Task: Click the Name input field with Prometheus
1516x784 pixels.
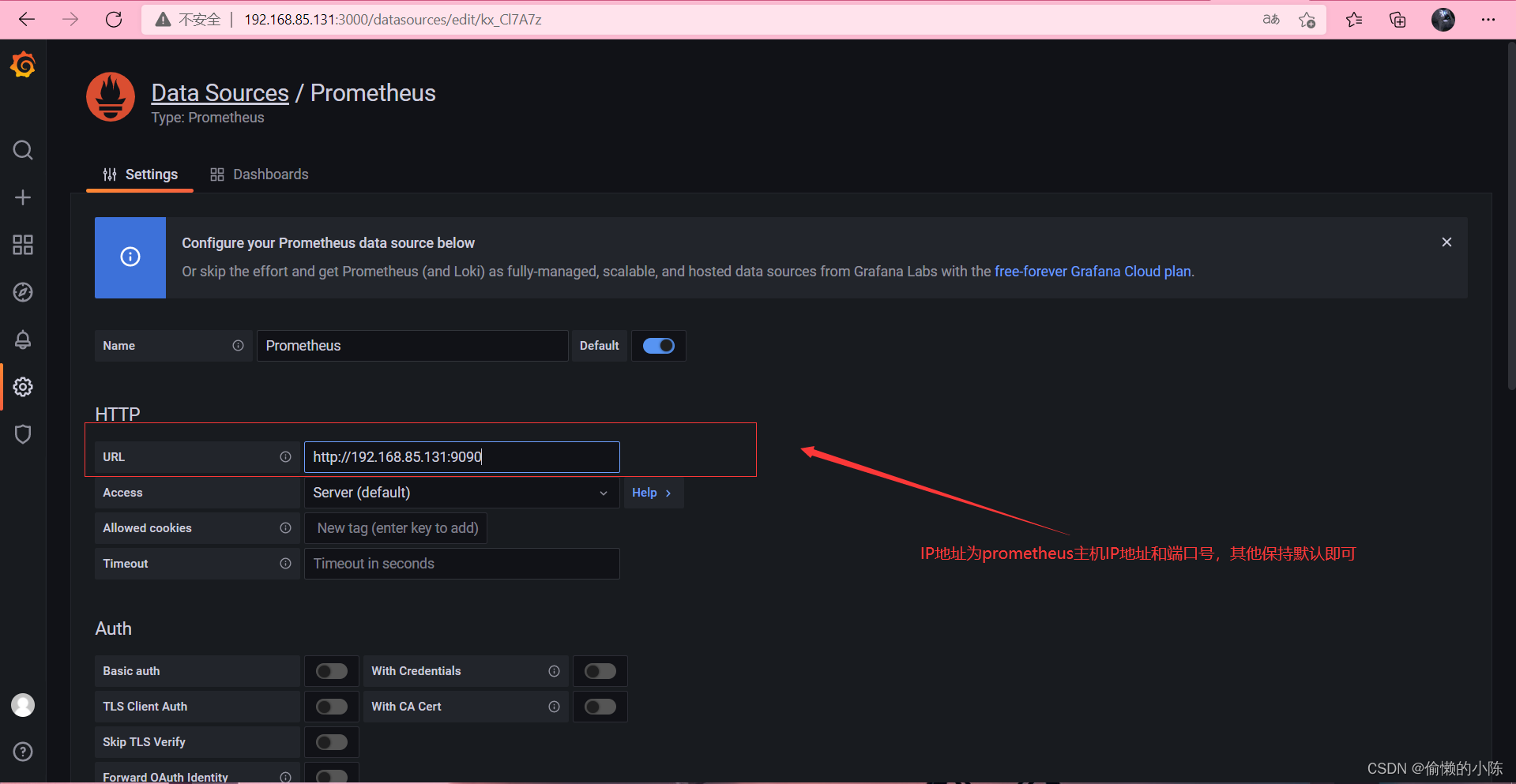Action: pyautogui.click(x=412, y=346)
